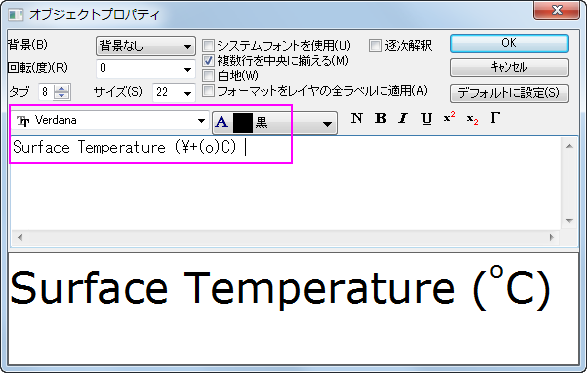
Task: Click the タブ value field
Action: tap(46, 92)
